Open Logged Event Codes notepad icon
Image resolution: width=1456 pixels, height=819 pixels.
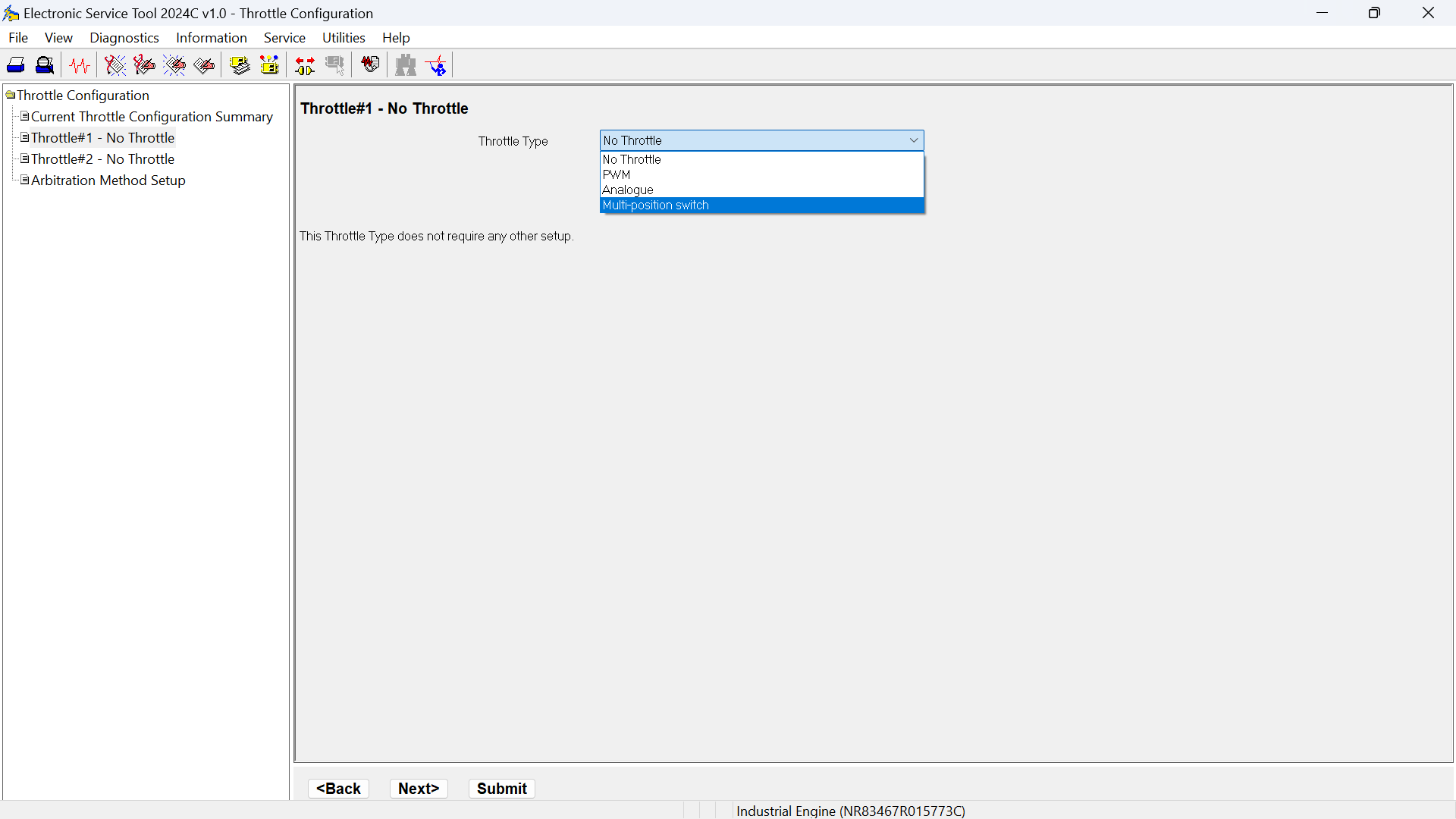(204, 65)
